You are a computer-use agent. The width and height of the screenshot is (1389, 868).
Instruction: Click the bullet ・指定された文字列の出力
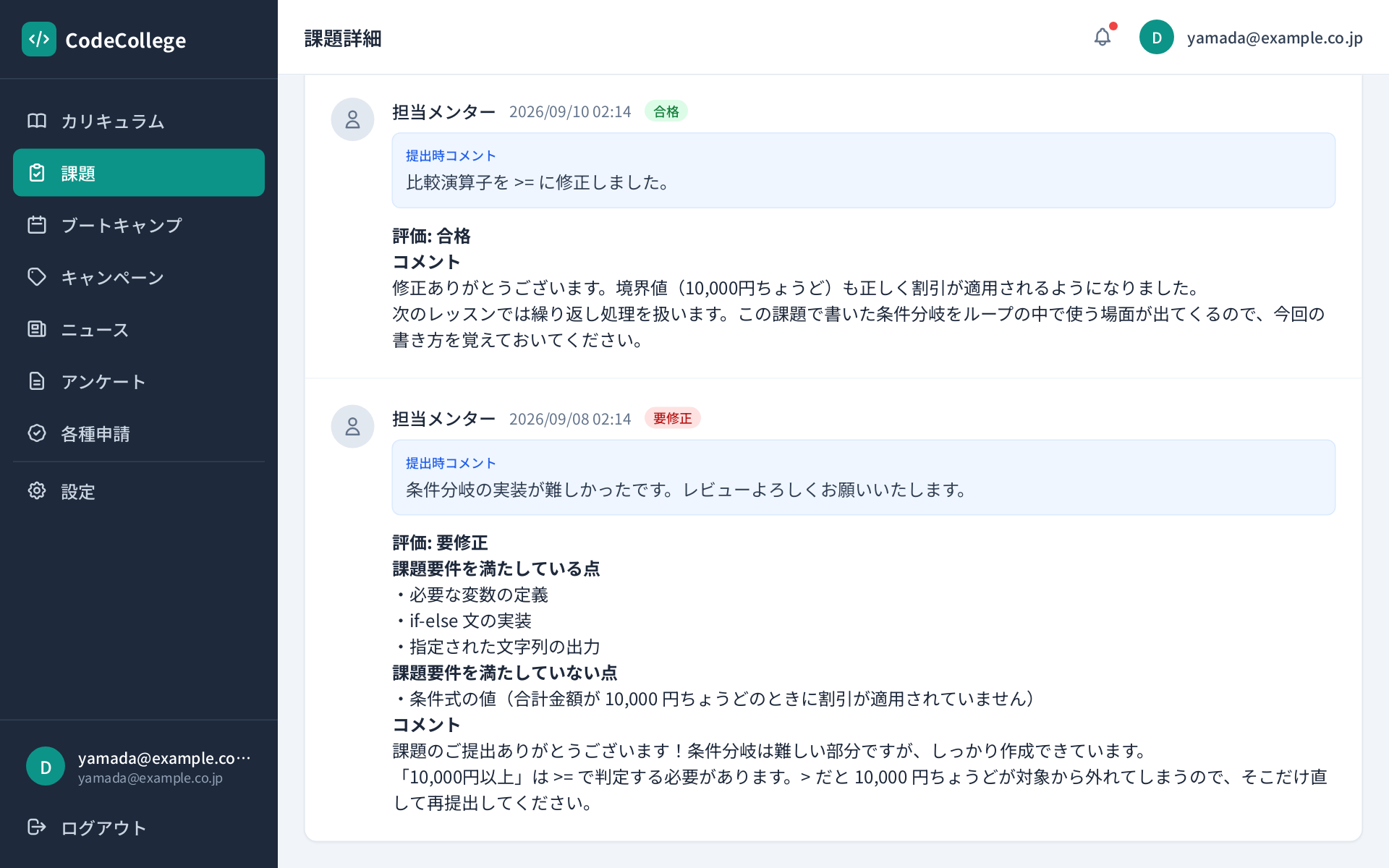[x=496, y=647]
